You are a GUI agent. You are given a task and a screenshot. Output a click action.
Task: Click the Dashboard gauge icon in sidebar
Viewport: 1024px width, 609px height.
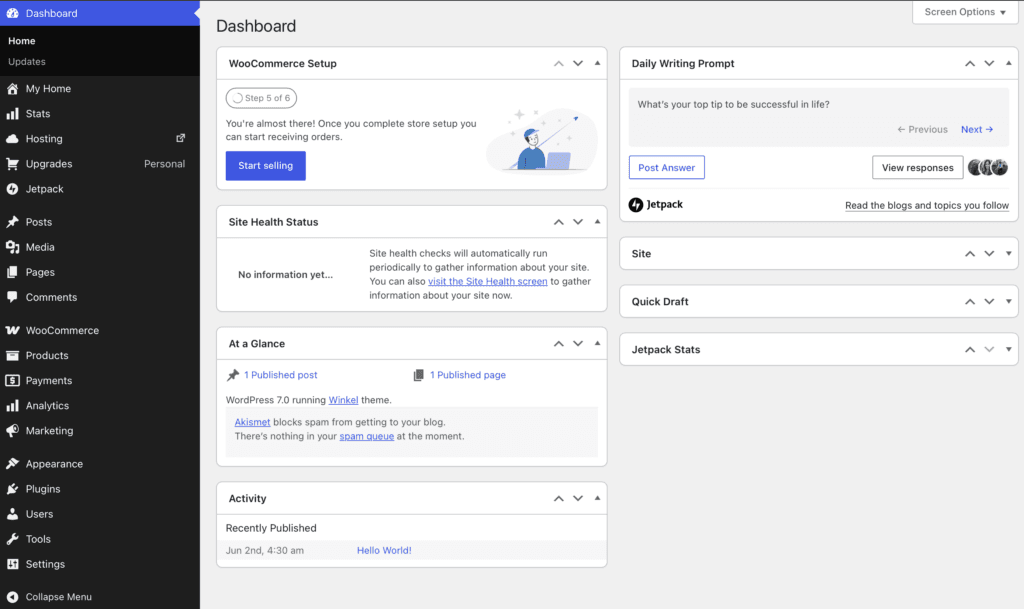(12, 13)
